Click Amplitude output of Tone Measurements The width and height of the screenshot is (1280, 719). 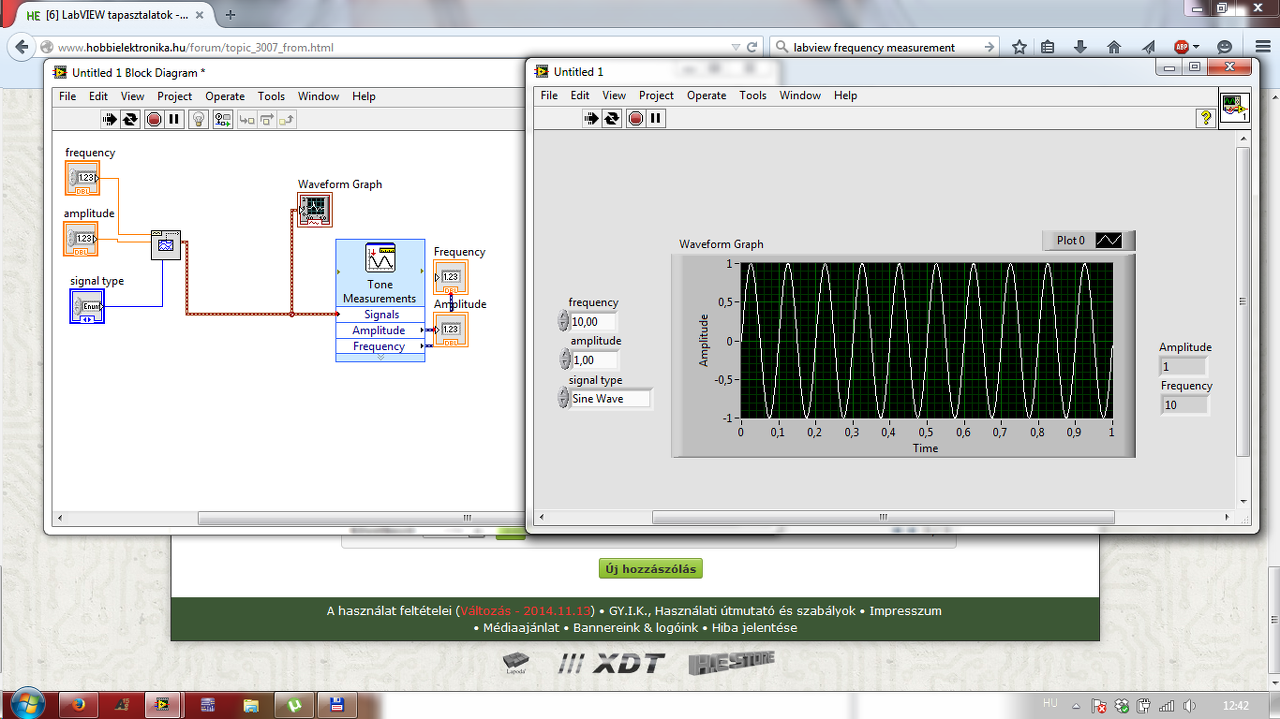click(379, 330)
